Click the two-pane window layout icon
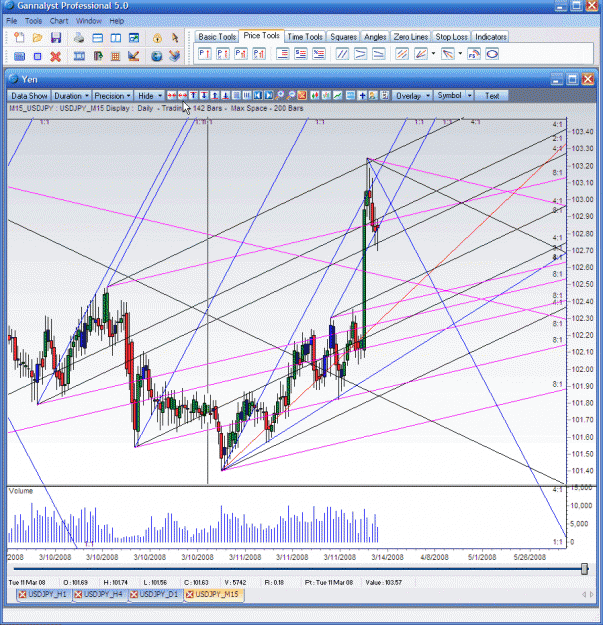 click(x=116, y=38)
